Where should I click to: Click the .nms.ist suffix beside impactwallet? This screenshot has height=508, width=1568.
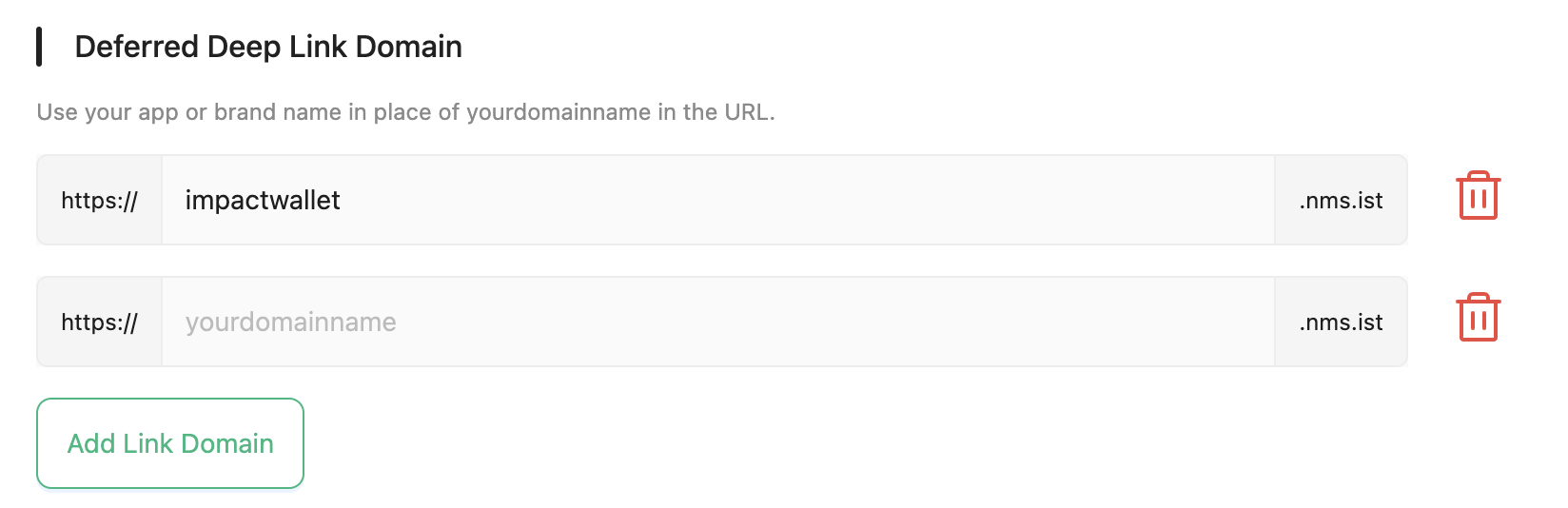tap(1341, 201)
